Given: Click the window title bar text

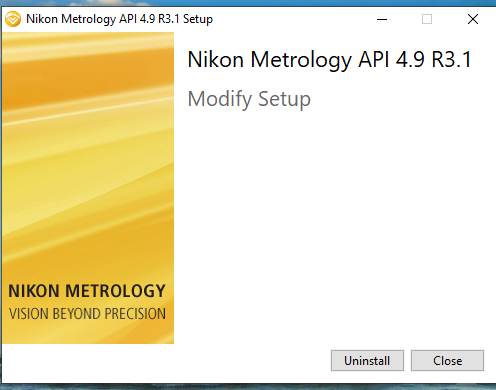Looking at the screenshot, I should coord(119,19).
